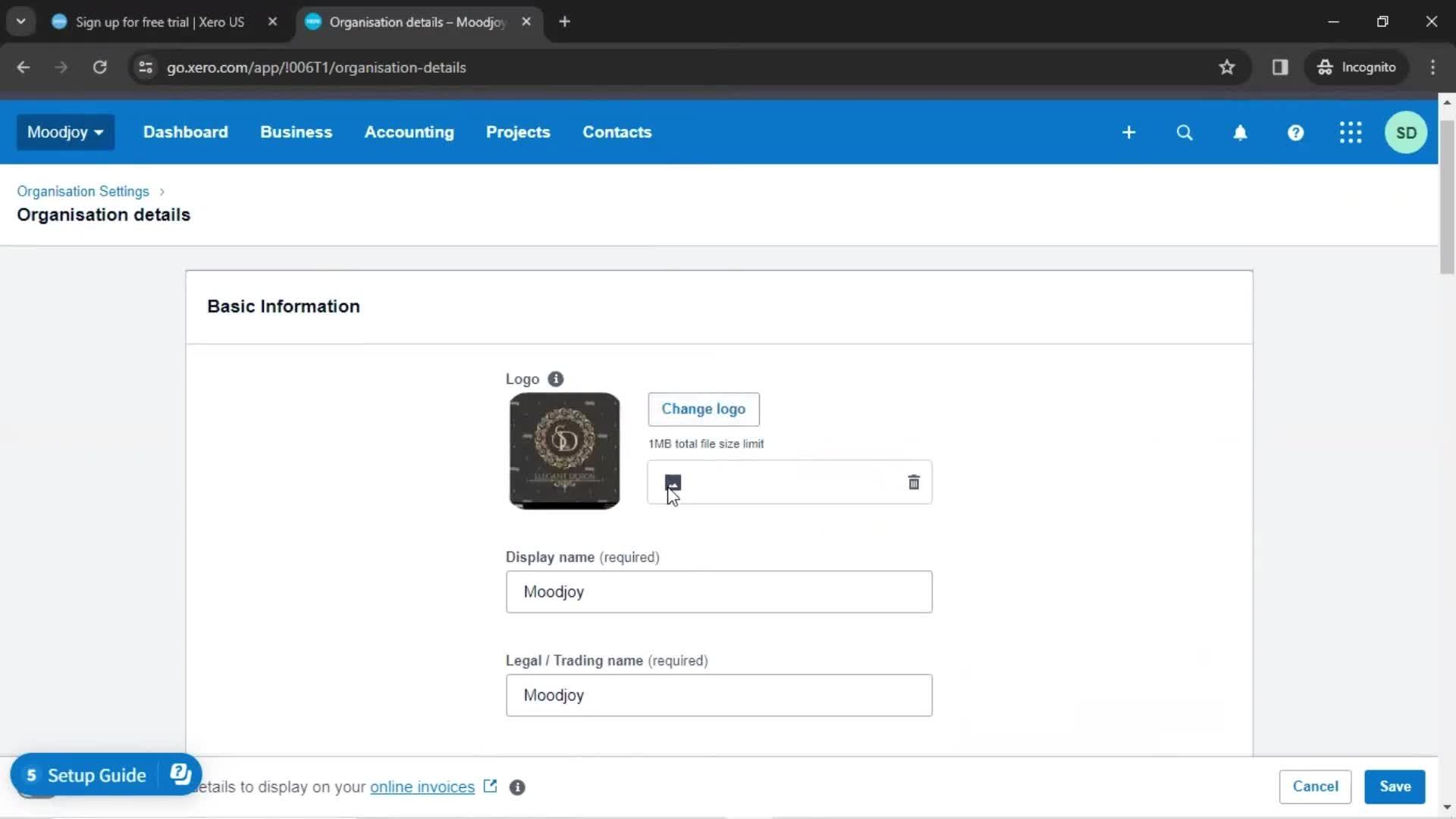1456x819 pixels.
Task: Close the Organisation details tab
Action: (x=526, y=22)
